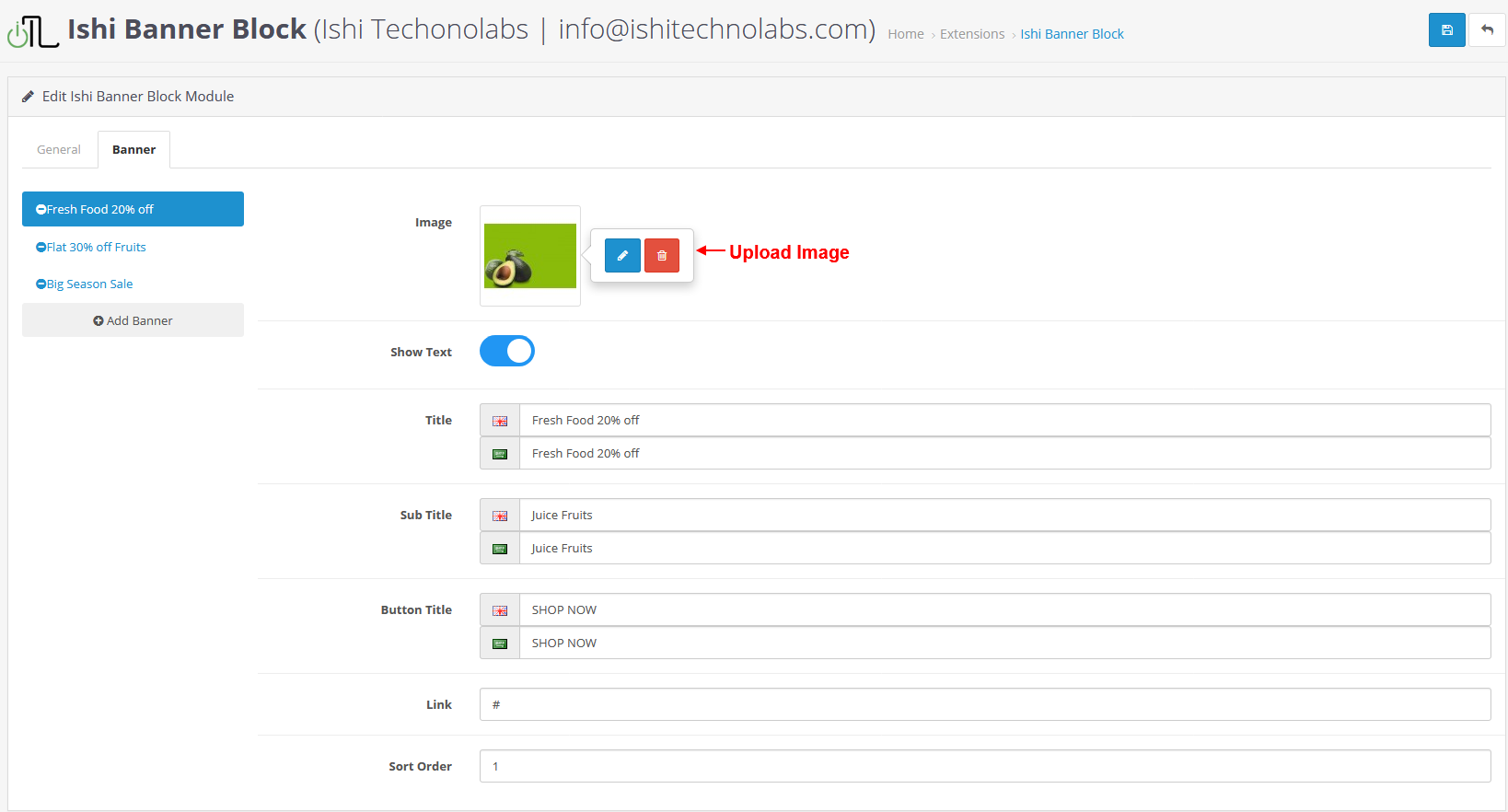Click the avocado banner image thumbnail
This screenshot has width=1508, height=812.
(530, 256)
